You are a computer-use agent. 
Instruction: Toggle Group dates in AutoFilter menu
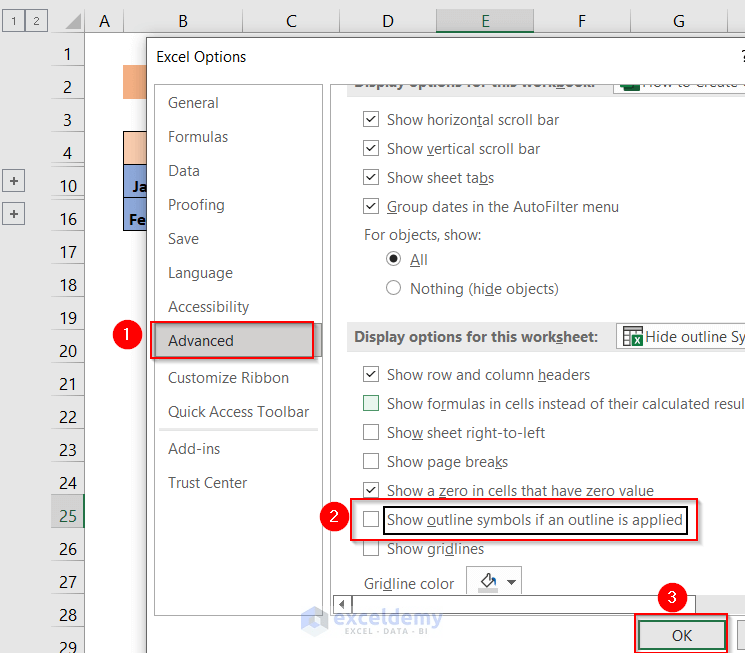pyautogui.click(x=371, y=206)
